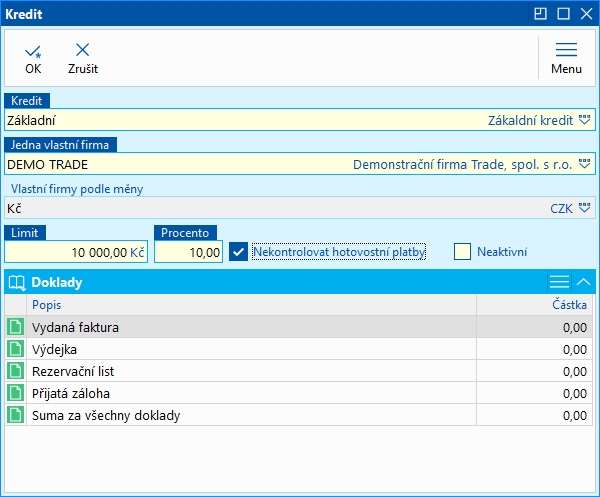Click the document icon beside Přijatá záloha
This screenshot has width=600, height=497.
click(16, 393)
